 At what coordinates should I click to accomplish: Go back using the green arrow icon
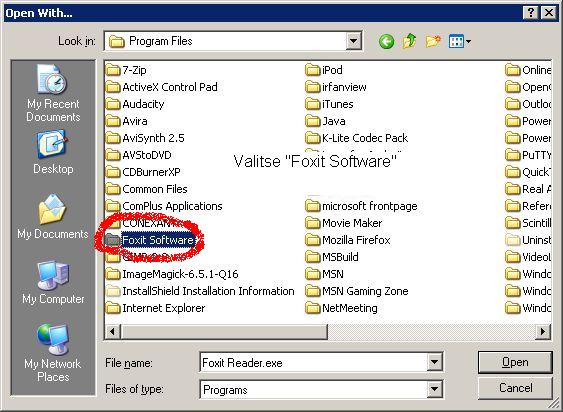click(x=386, y=42)
